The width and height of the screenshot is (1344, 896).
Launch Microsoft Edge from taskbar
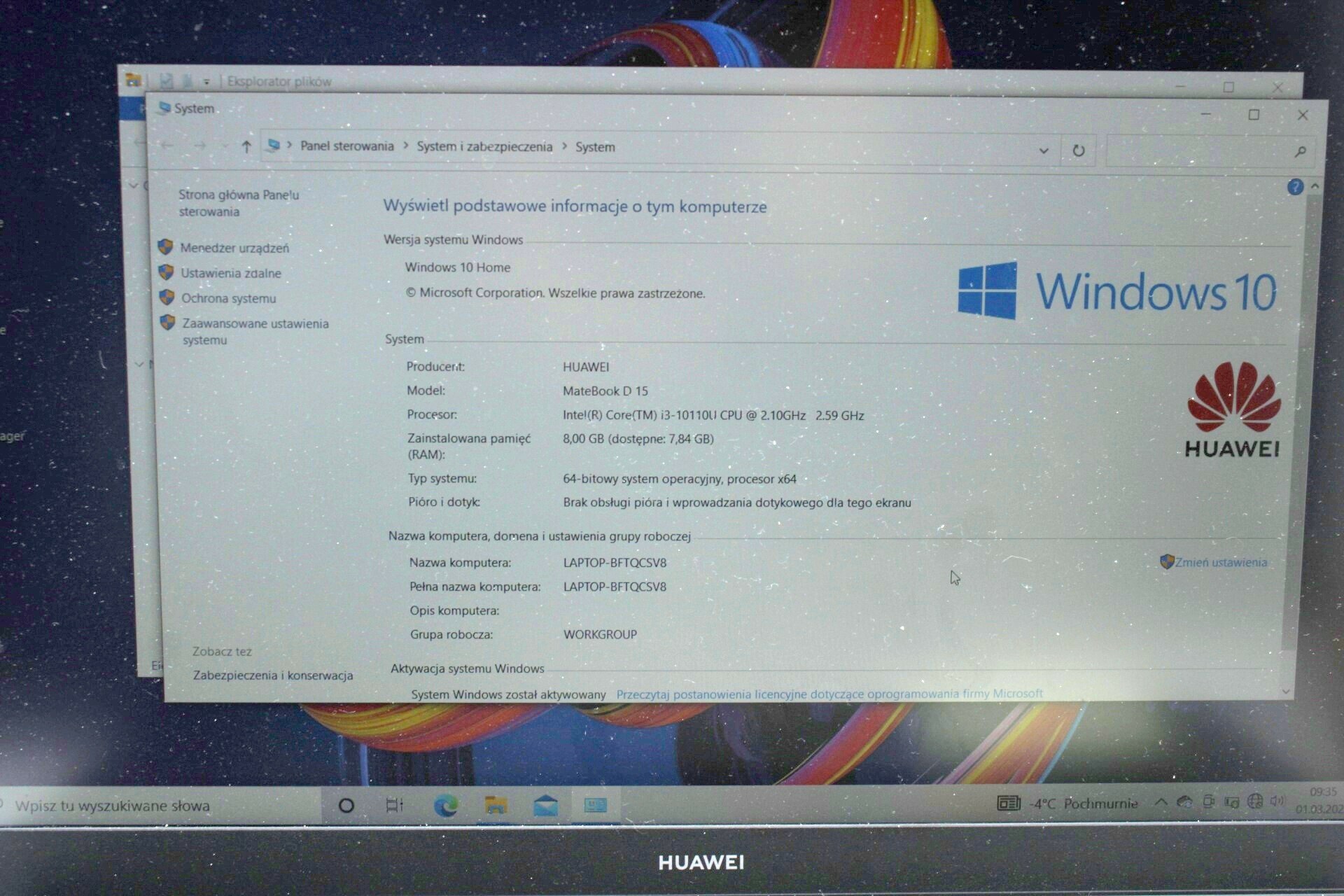pos(445,806)
